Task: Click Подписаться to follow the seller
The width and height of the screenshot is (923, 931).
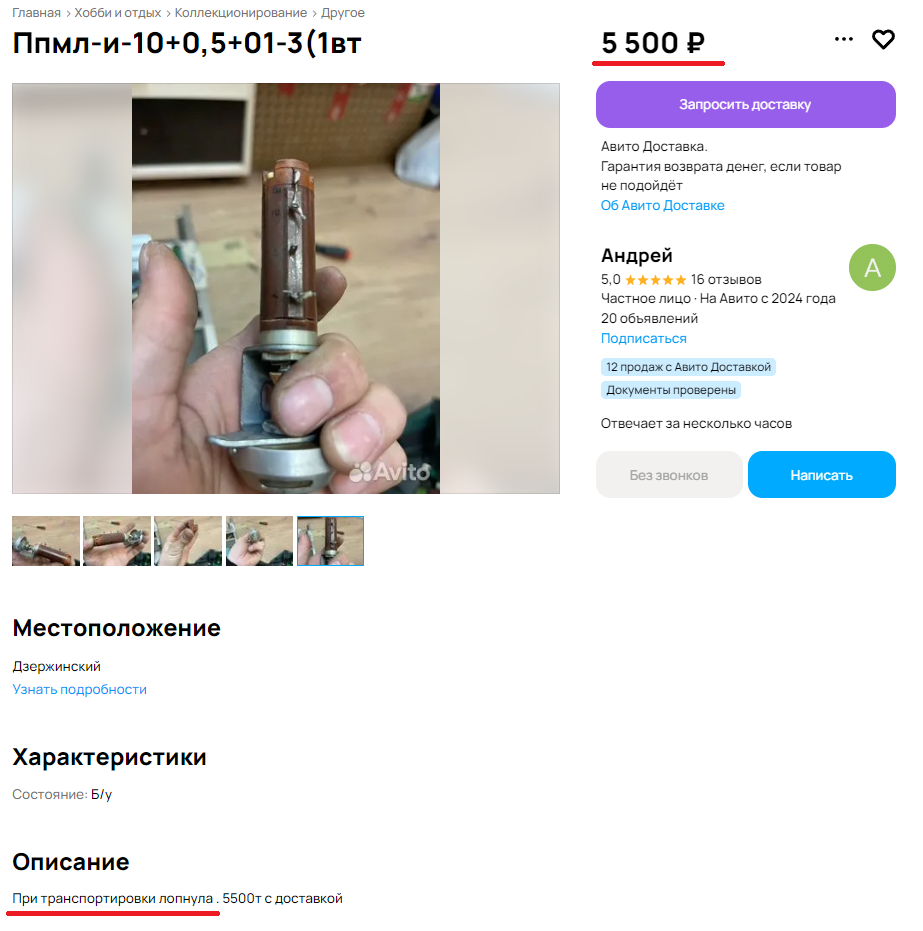Action: tap(643, 338)
